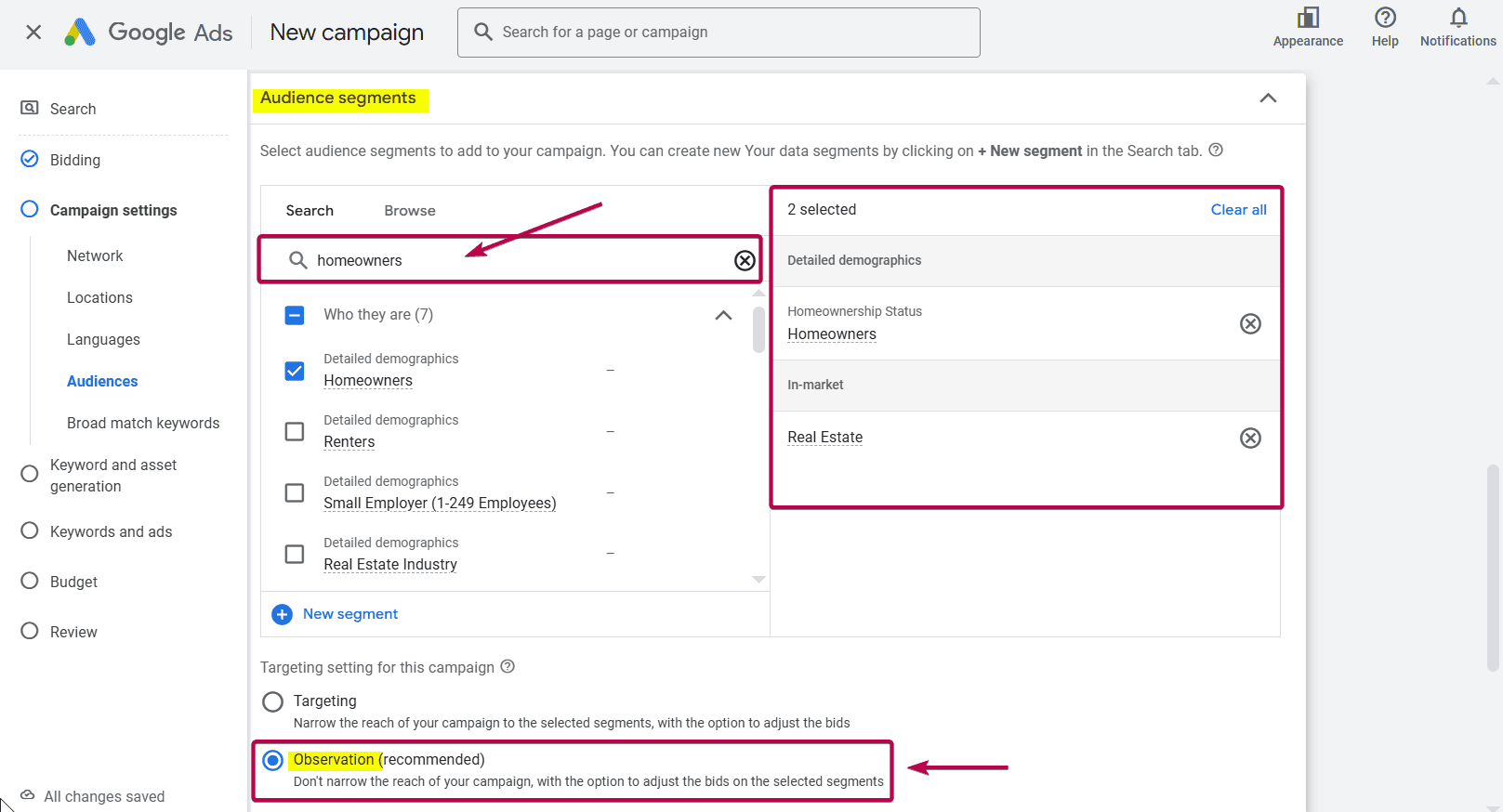
Task: Open the Help icon menu
Action: [x=1385, y=18]
